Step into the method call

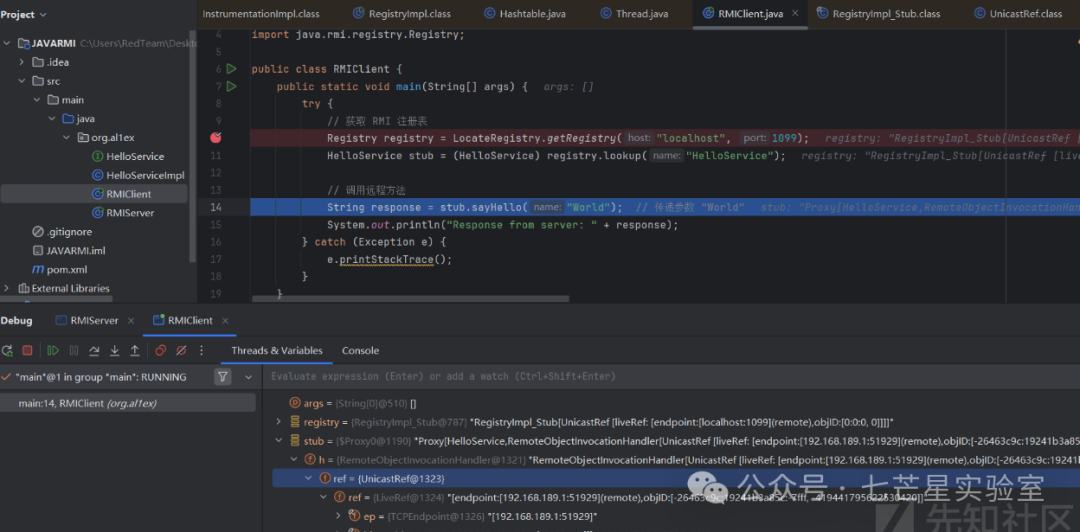click(x=115, y=351)
